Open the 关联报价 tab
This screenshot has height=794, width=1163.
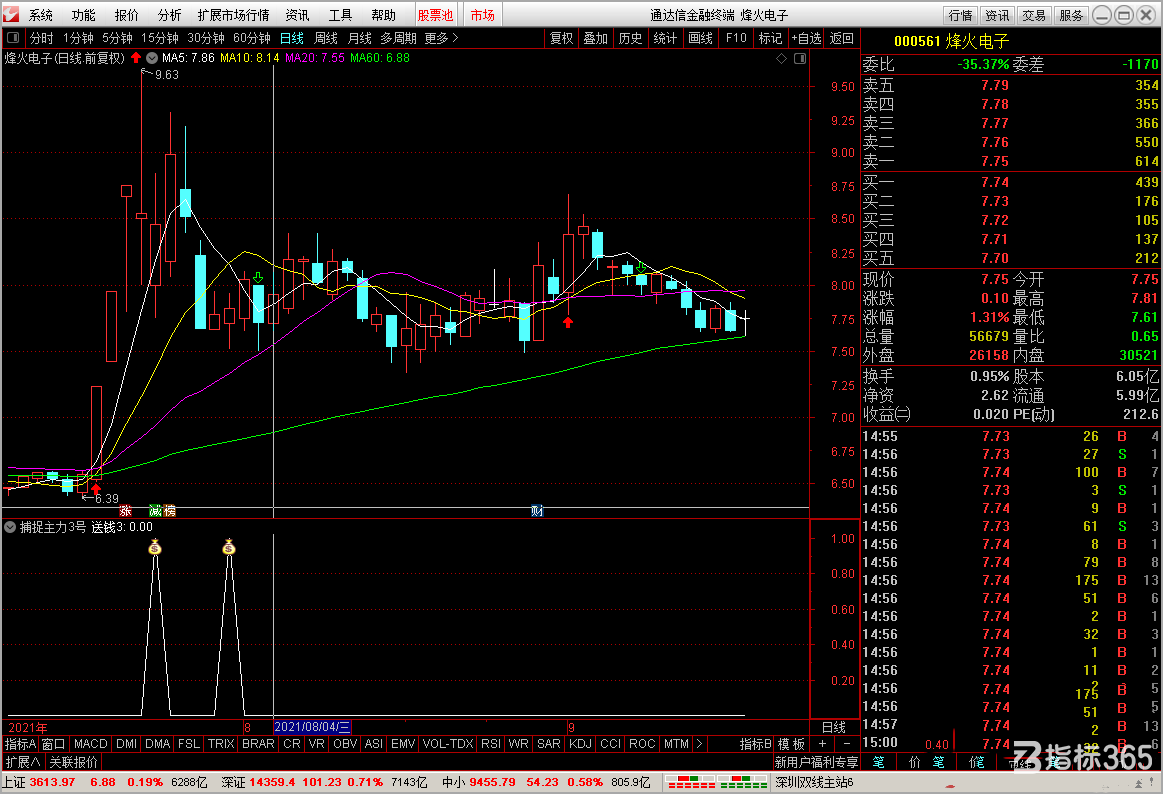(x=73, y=762)
